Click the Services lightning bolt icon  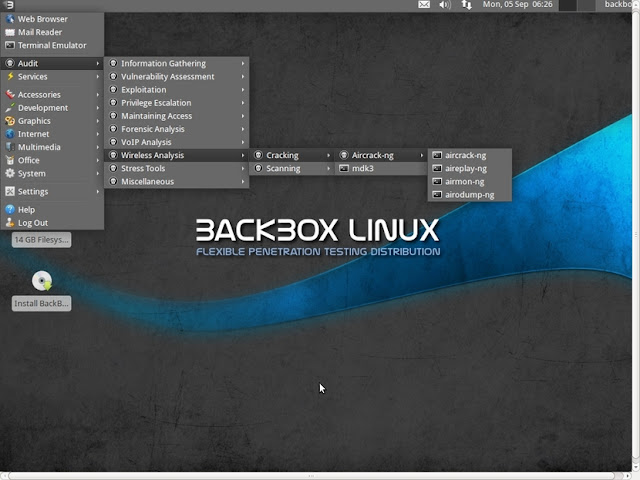tap(10, 77)
